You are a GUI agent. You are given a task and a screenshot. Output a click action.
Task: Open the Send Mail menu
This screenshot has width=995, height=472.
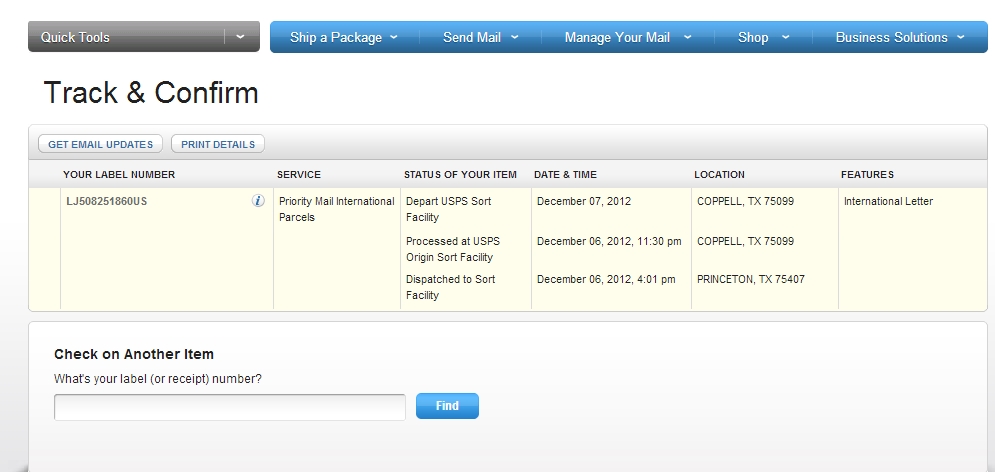(480, 37)
